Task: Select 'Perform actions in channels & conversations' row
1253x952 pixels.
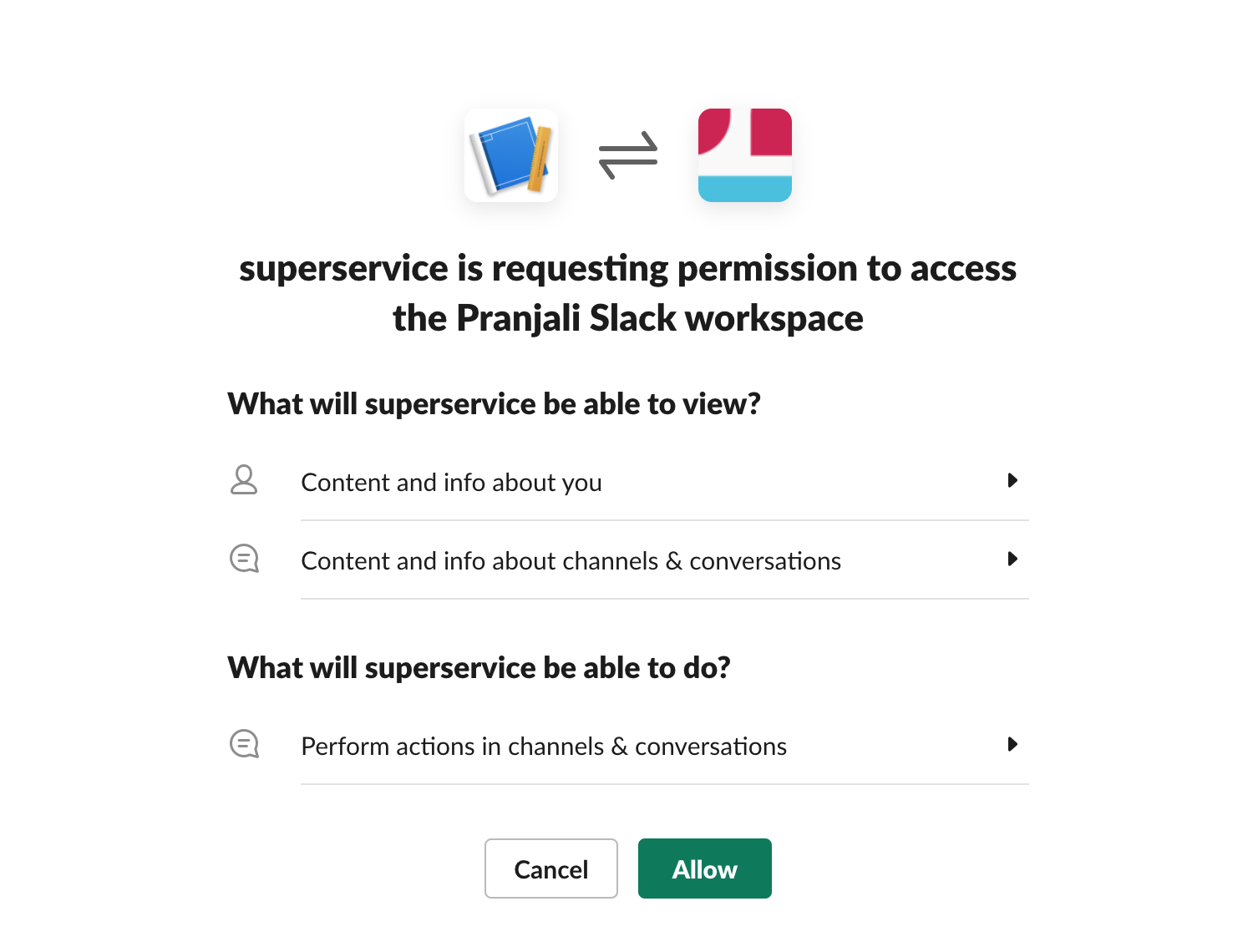Action: coord(544,747)
